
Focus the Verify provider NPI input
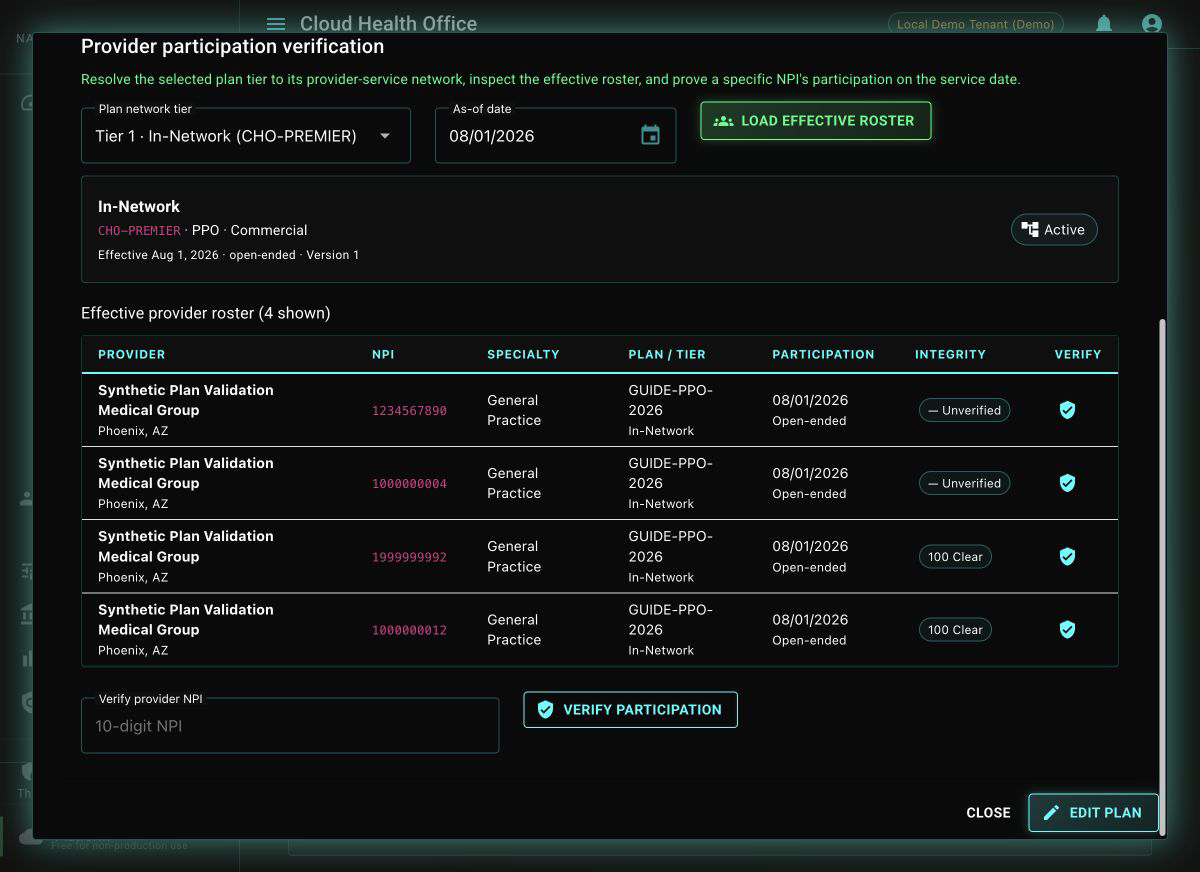[x=290, y=726]
